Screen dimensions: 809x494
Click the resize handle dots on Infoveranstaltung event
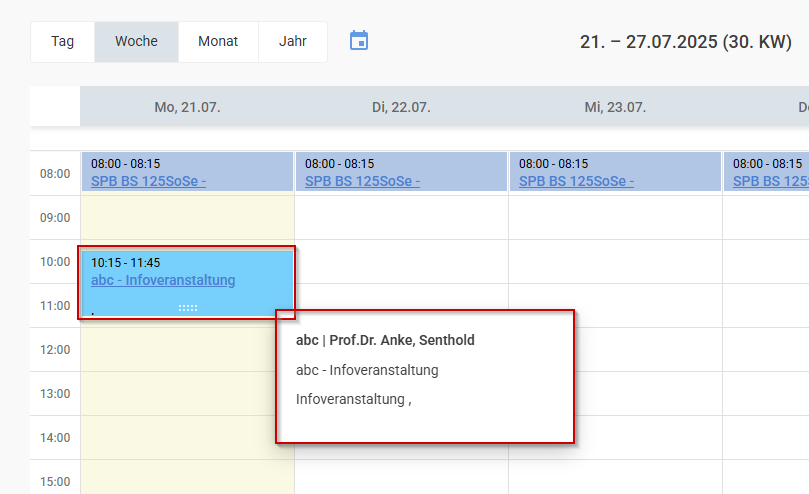click(x=188, y=308)
